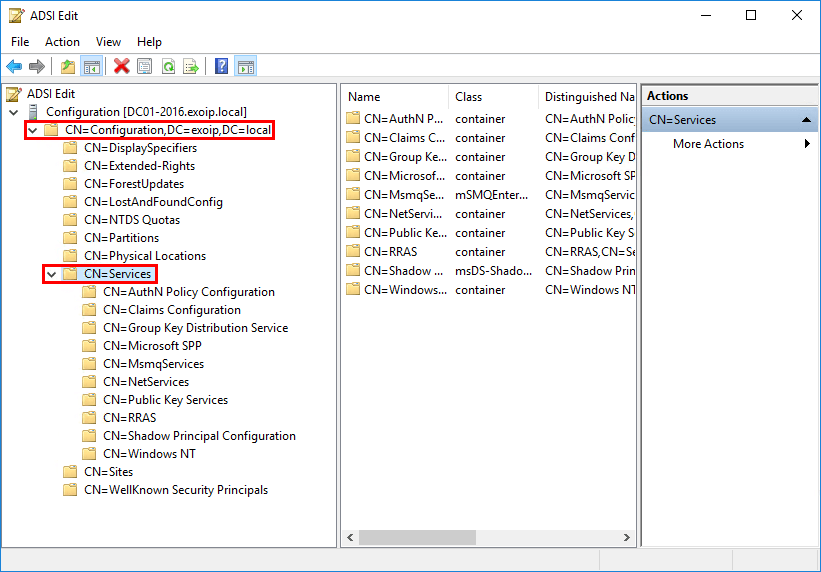Click the ADSI Edit root node icon
Screen dimensions: 821x572
point(14,94)
